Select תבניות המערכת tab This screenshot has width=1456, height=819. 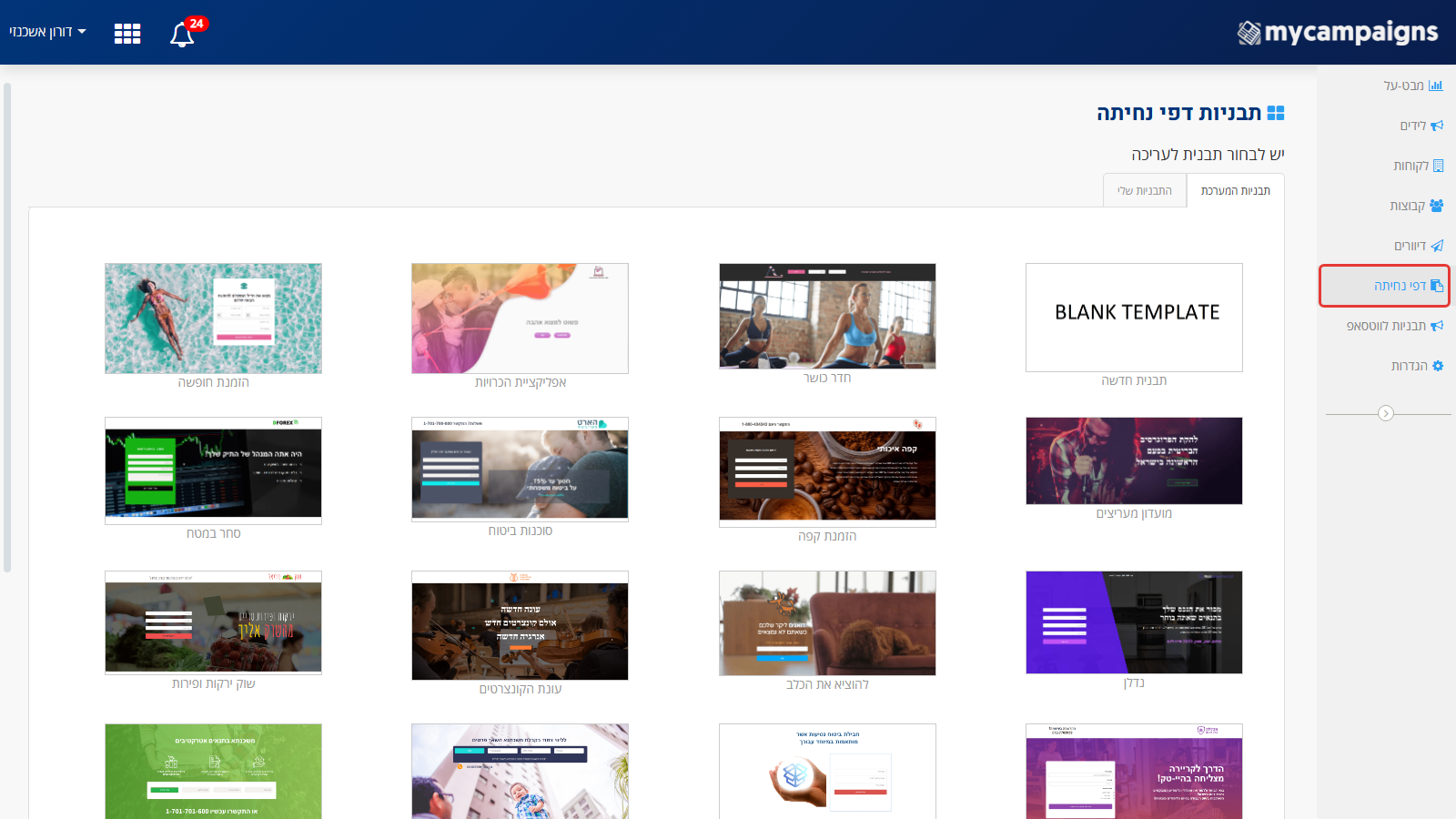[1235, 190]
